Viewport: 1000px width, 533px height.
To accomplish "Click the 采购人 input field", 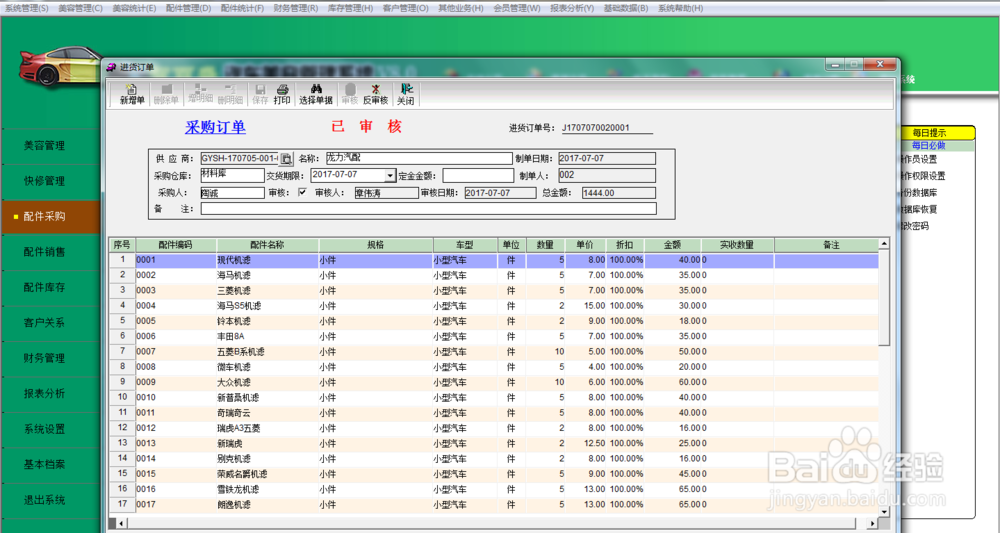I will point(232,193).
